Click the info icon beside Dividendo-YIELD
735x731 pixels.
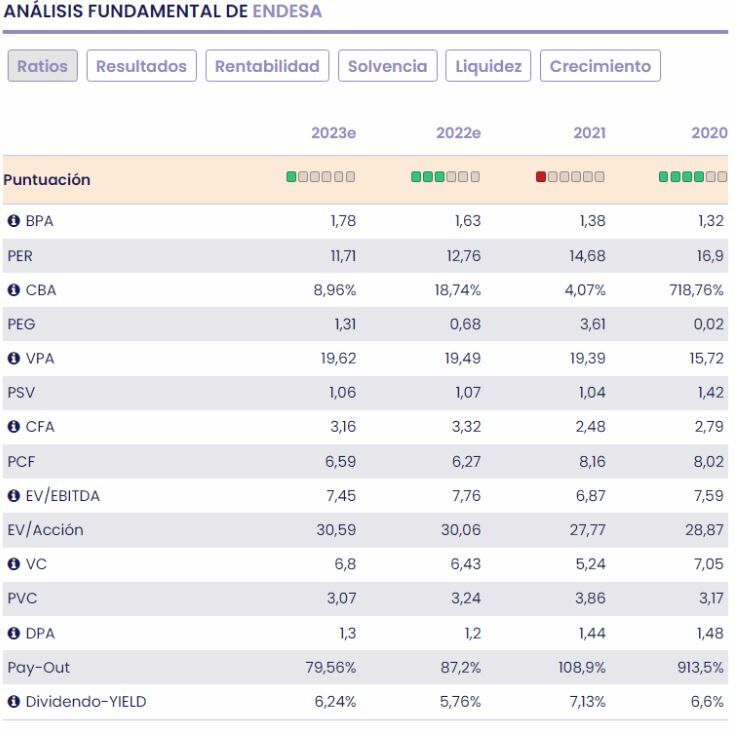[13, 701]
